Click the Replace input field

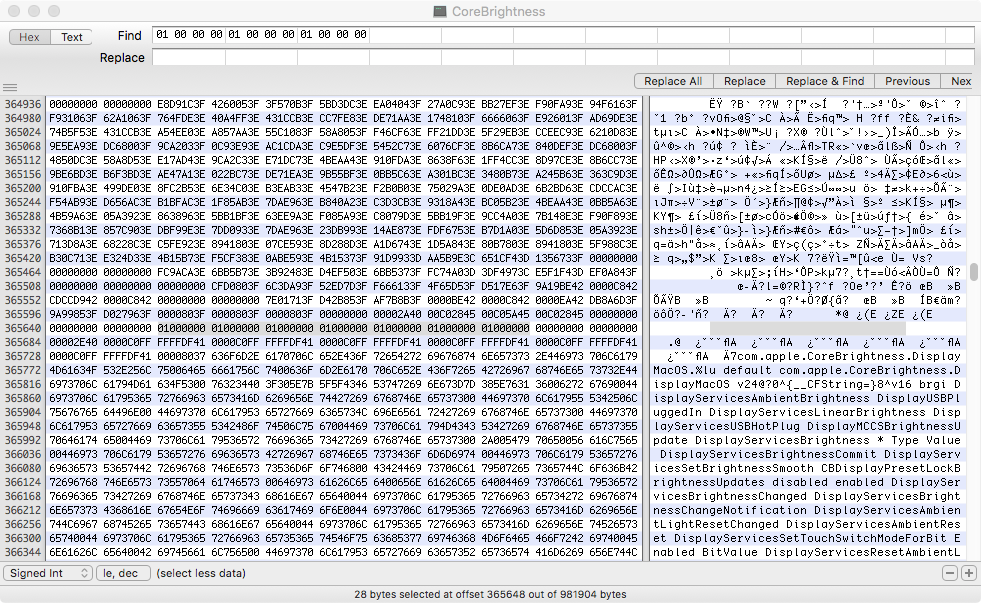pyautogui.click(x=563, y=58)
